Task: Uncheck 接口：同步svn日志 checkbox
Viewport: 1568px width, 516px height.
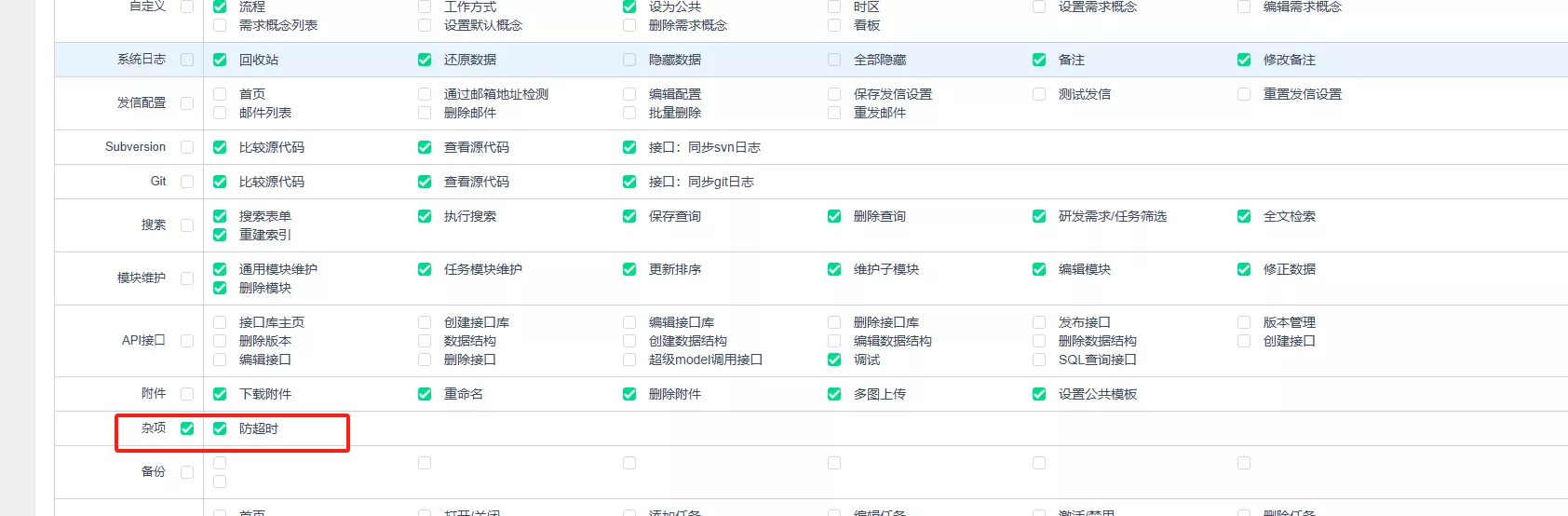Action: point(629,147)
